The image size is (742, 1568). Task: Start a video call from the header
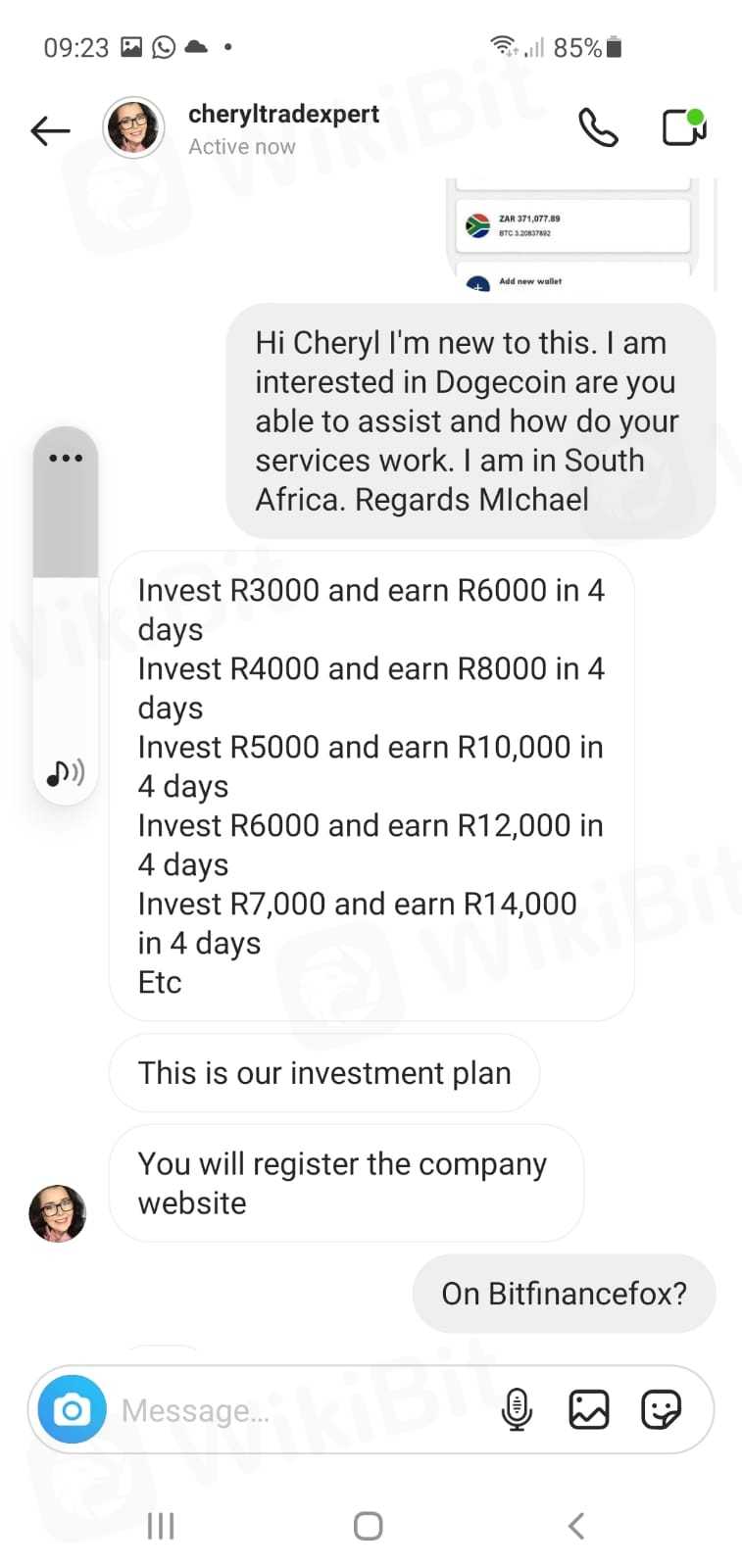pyautogui.click(x=683, y=127)
